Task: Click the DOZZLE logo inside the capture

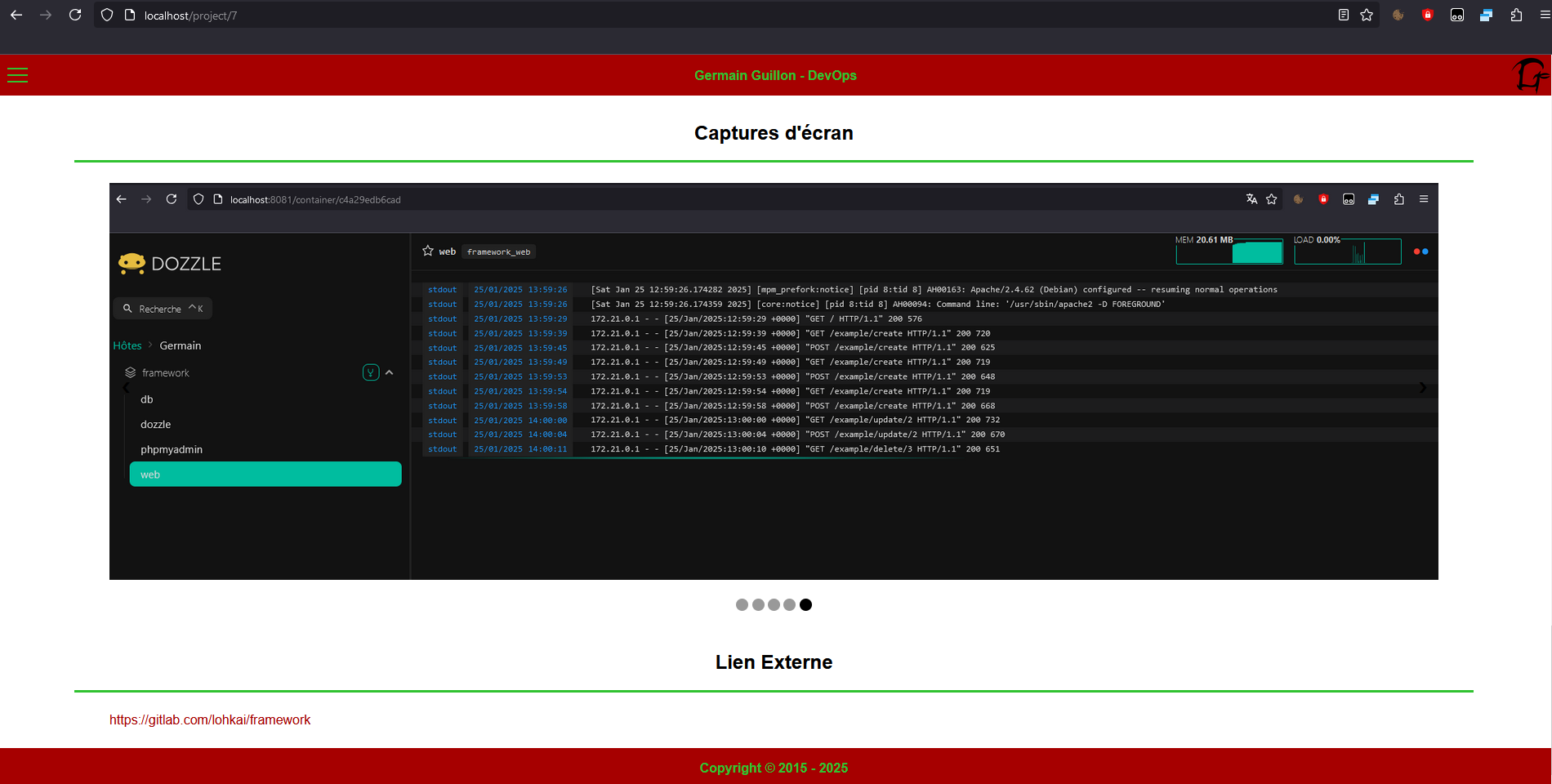Action: (170, 263)
